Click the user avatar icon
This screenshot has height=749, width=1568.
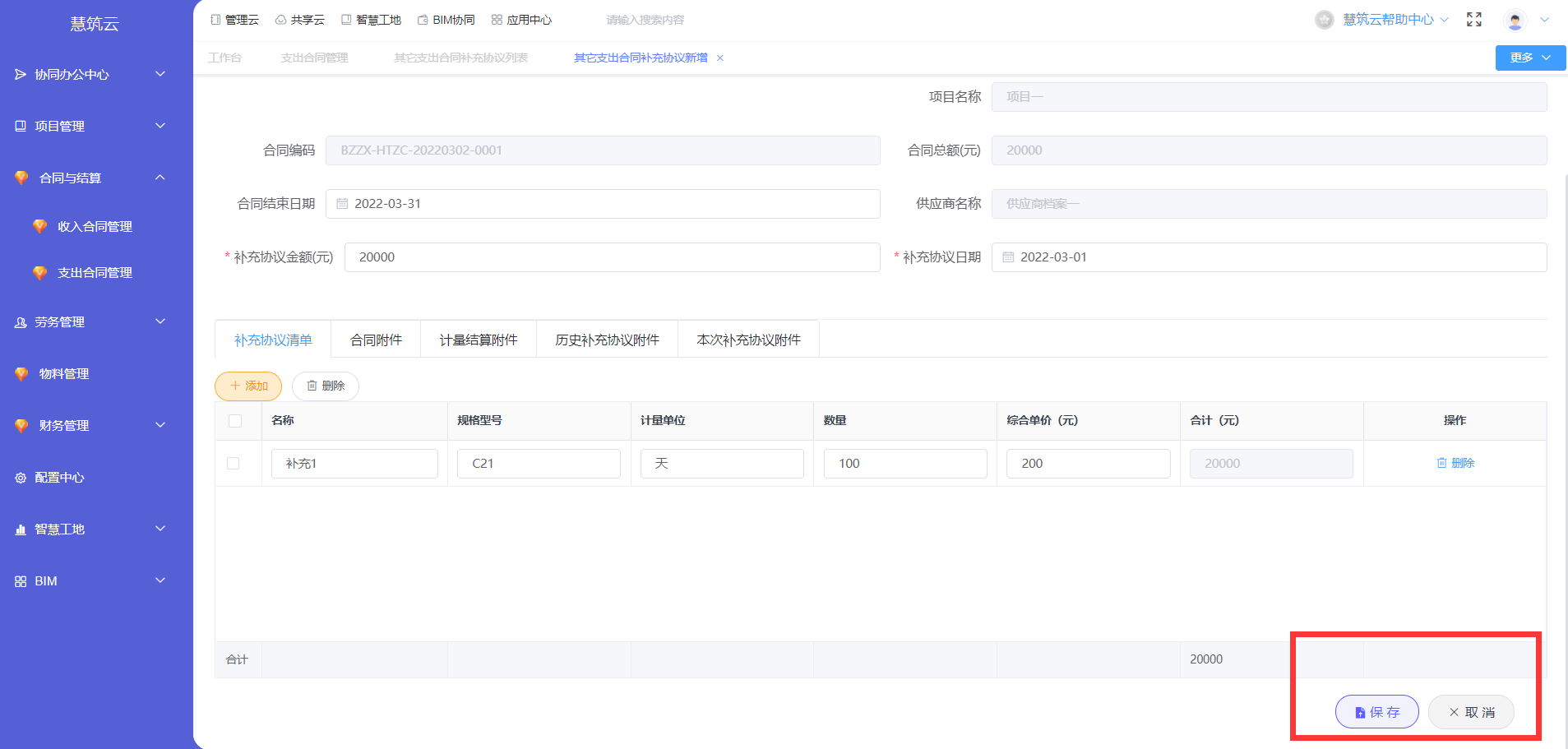tap(1515, 20)
